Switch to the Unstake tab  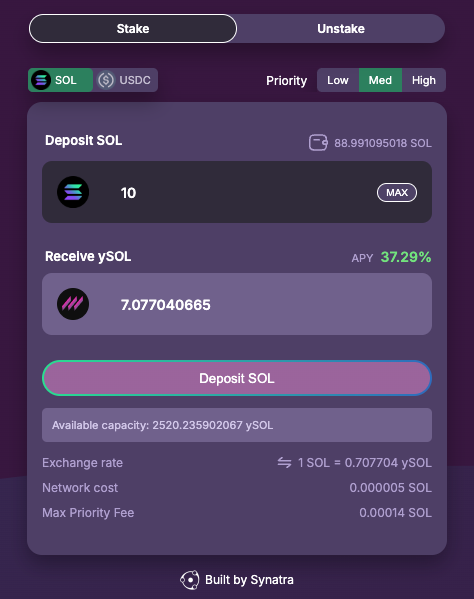tap(341, 29)
